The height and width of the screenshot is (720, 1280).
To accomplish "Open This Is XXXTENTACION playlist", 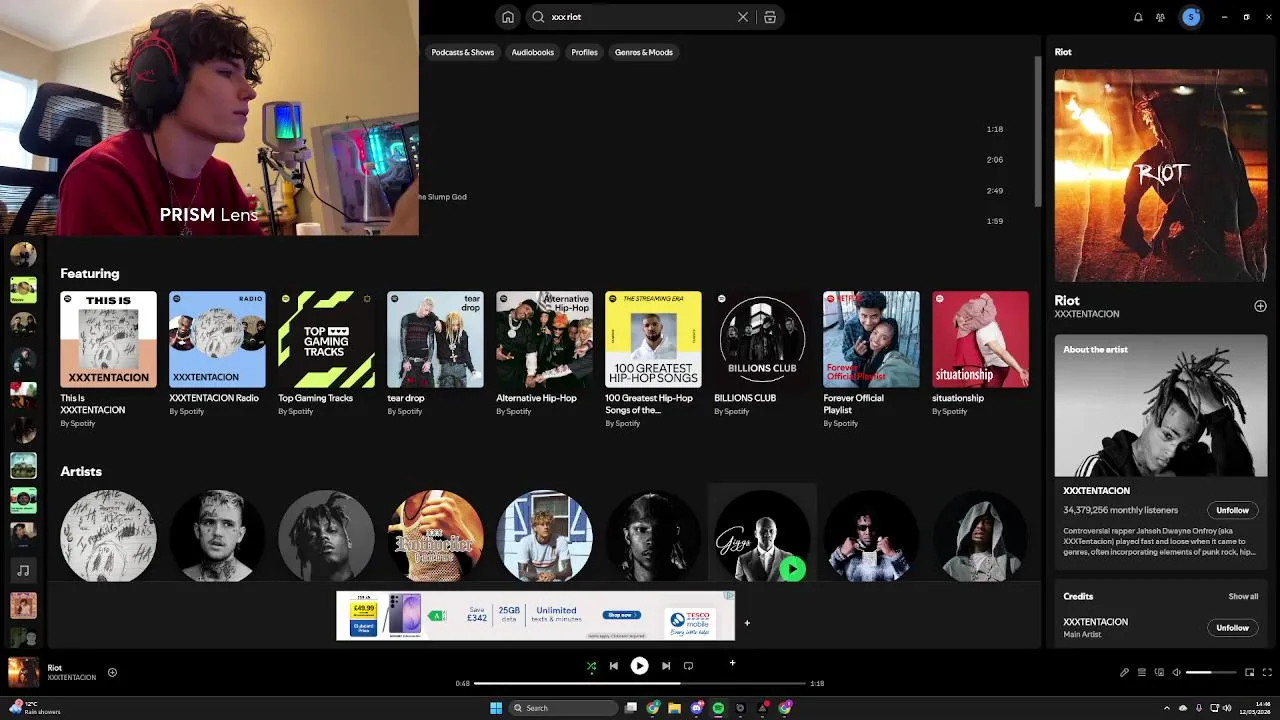I will tap(108, 360).
